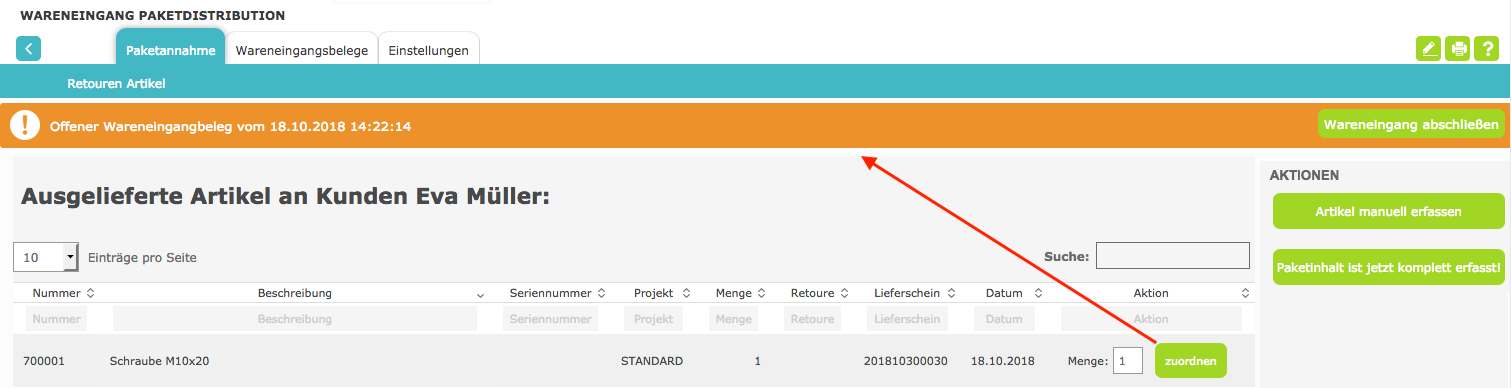The image size is (1511, 388).
Task: Focus the Seriennummer filter field
Action: click(x=551, y=319)
